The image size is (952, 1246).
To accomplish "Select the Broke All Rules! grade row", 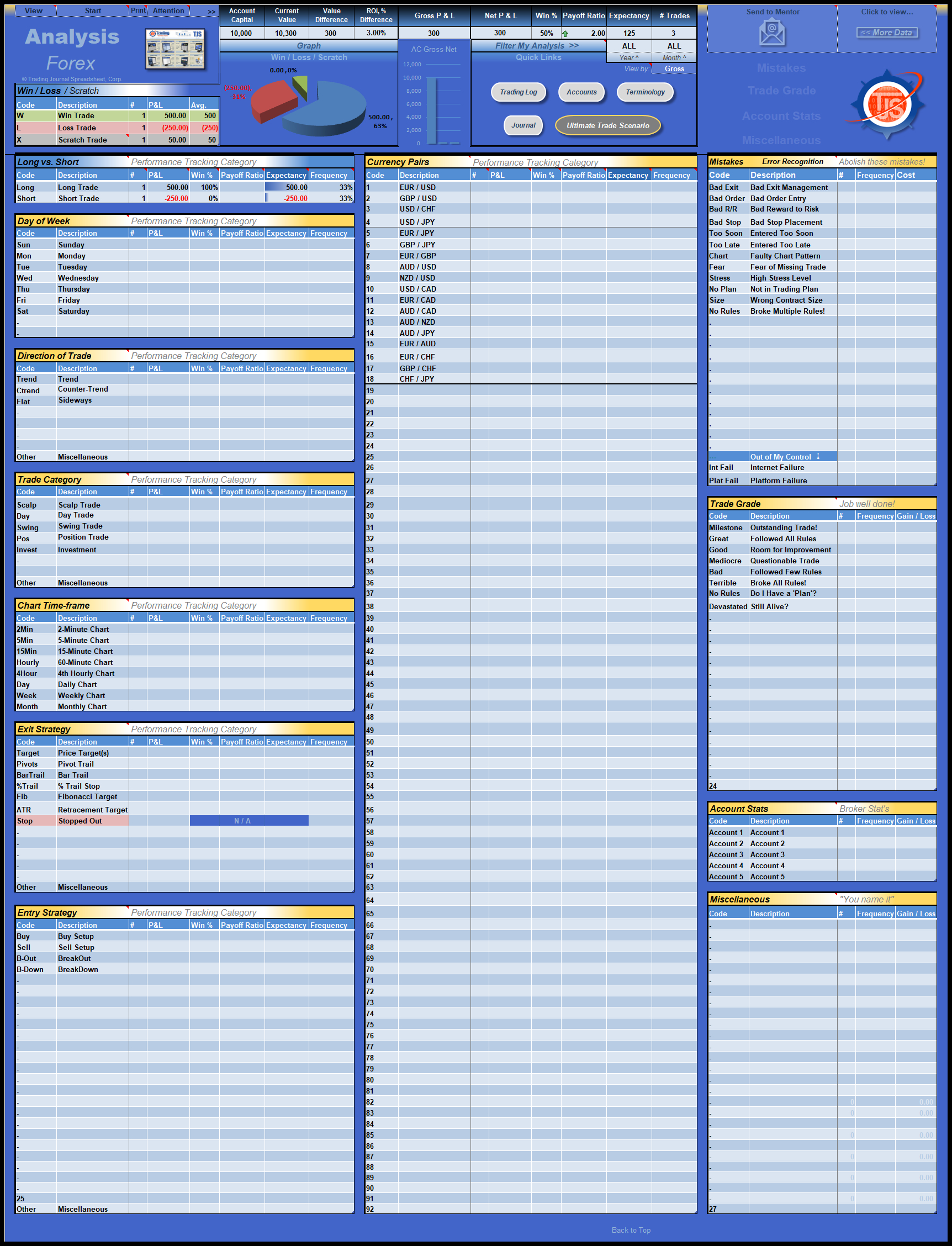I will pyautogui.click(x=822, y=583).
